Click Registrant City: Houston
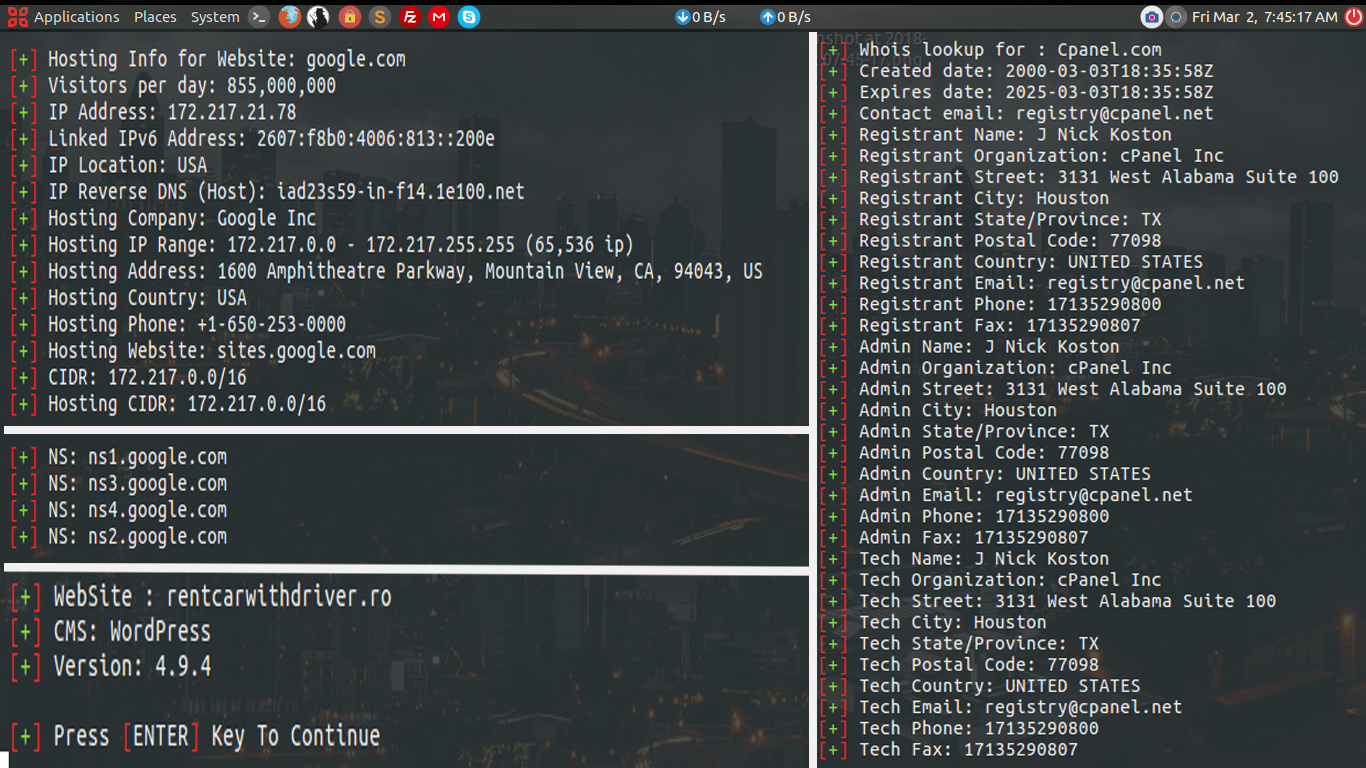The width and height of the screenshot is (1366, 768). click(965, 198)
